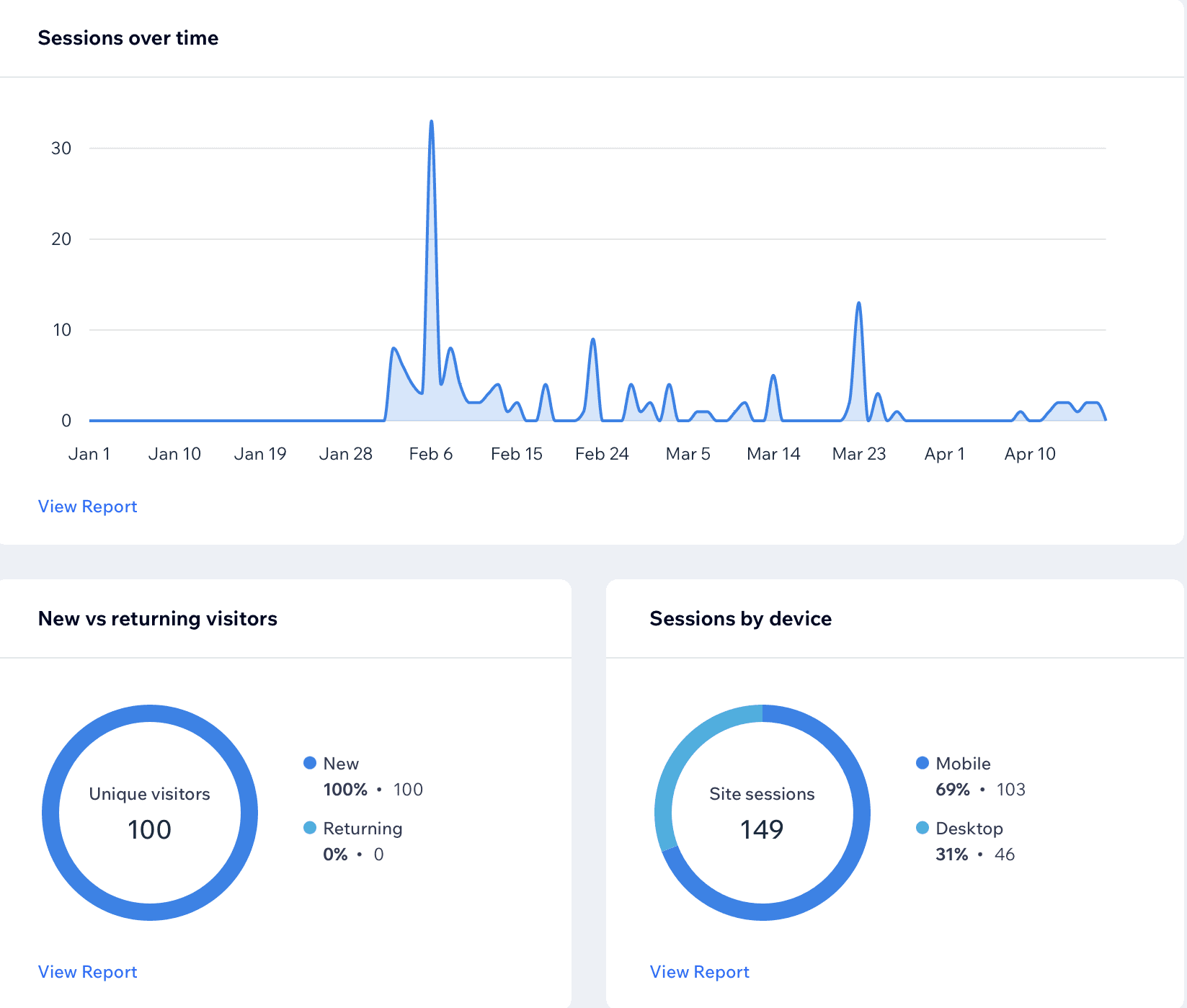1187x1008 pixels.
Task: Click the 'Jan 28' axis label
Action: coord(346,454)
